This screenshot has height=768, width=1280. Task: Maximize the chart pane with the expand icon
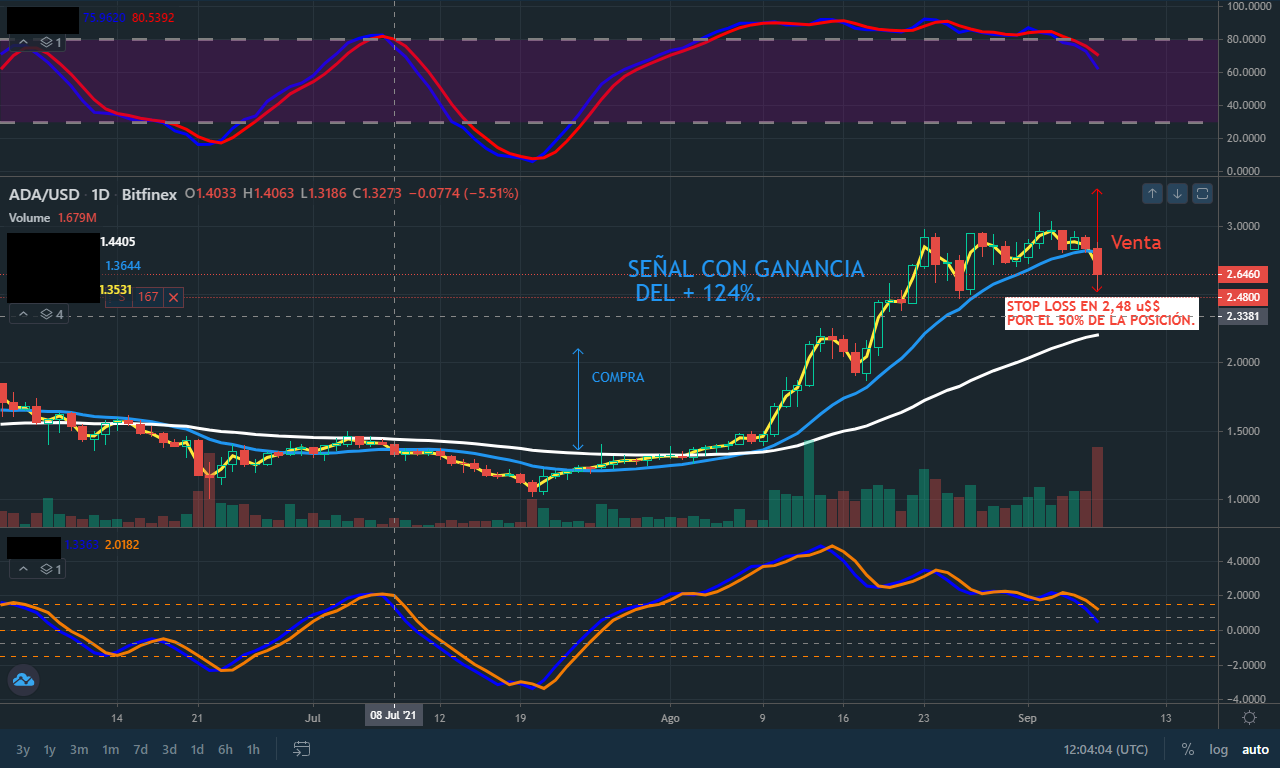coord(1202,193)
